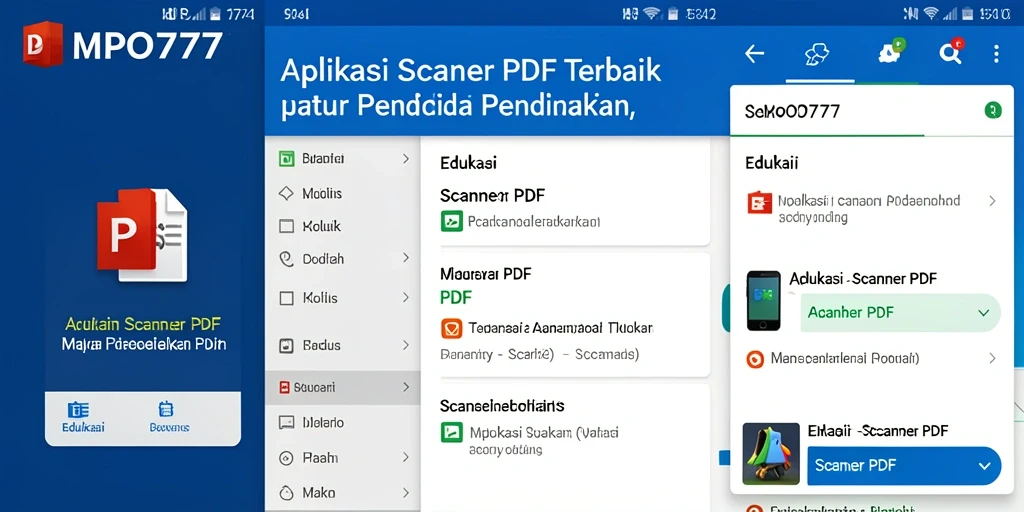This screenshot has height=512, width=1024.
Task: Click the Edukaii heading in right panel
Action: coord(772,163)
